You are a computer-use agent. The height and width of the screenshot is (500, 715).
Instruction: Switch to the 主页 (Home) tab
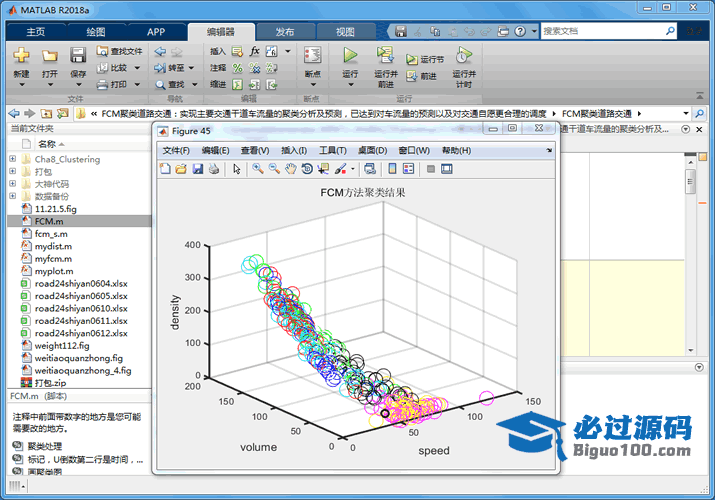point(36,32)
